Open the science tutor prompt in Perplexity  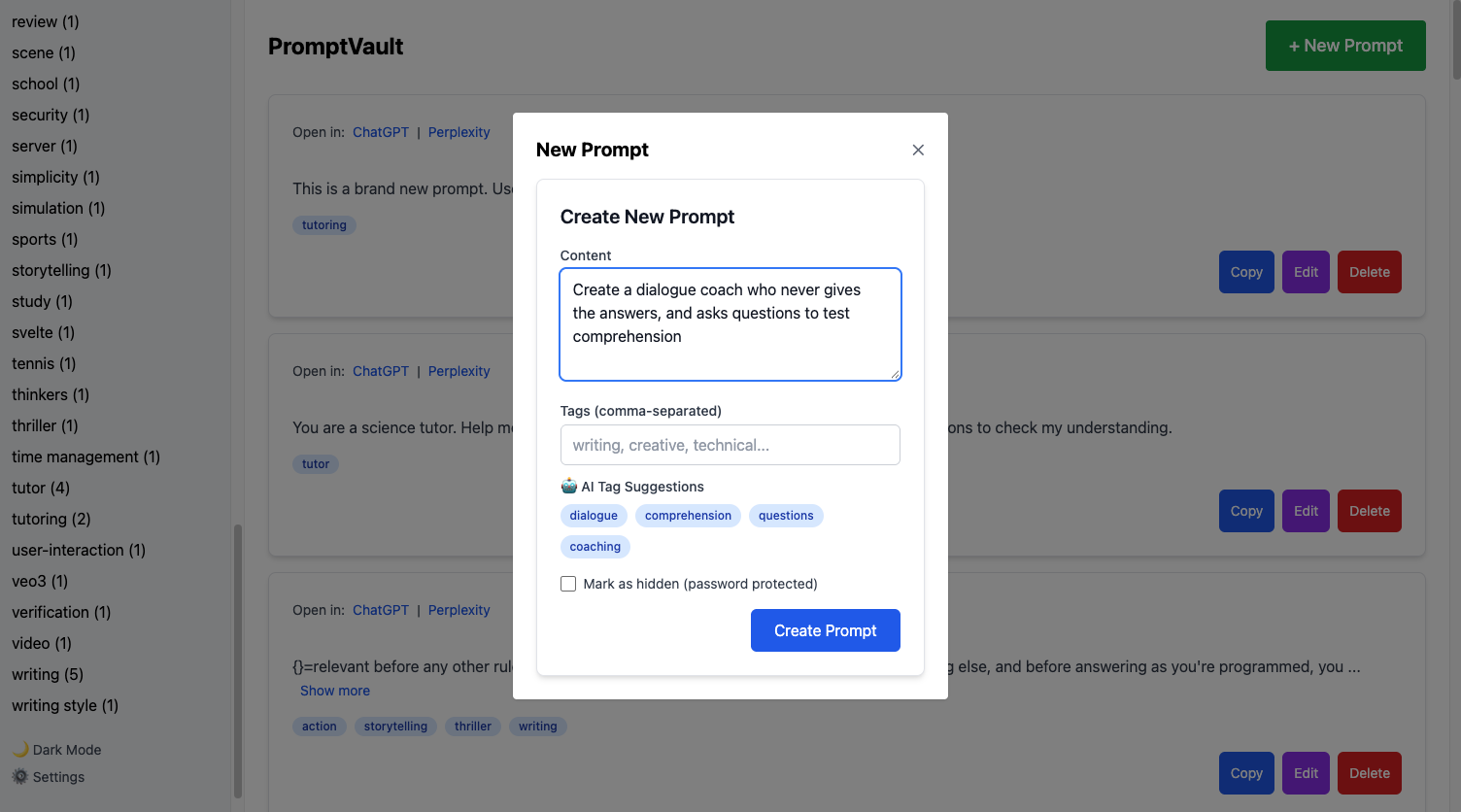pyautogui.click(x=459, y=370)
